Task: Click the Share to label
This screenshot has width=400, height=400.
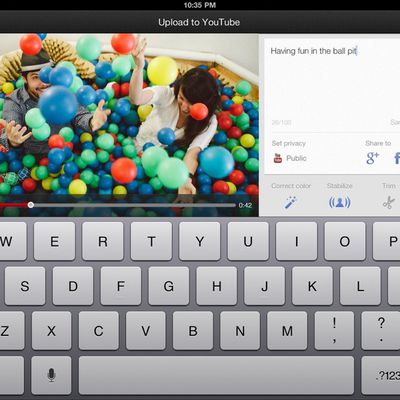Action: coord(378,143)
